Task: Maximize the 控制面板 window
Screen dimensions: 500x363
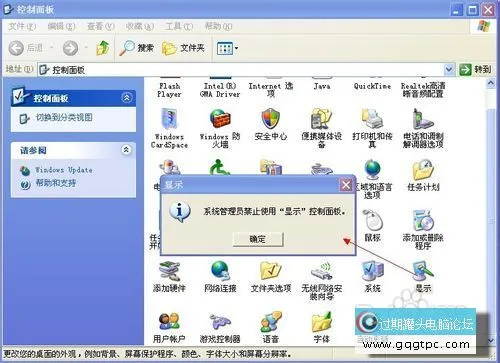Action: [x=473, y=10]
